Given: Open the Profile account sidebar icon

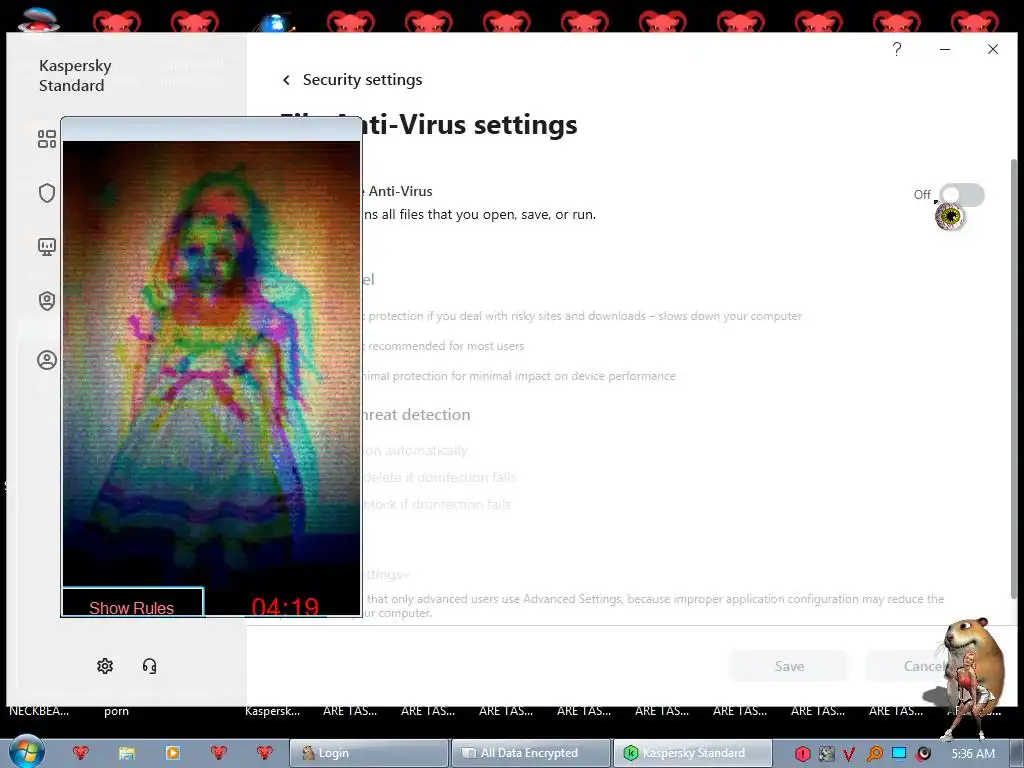Looking at the screenshot, I should tap(46, 360).
